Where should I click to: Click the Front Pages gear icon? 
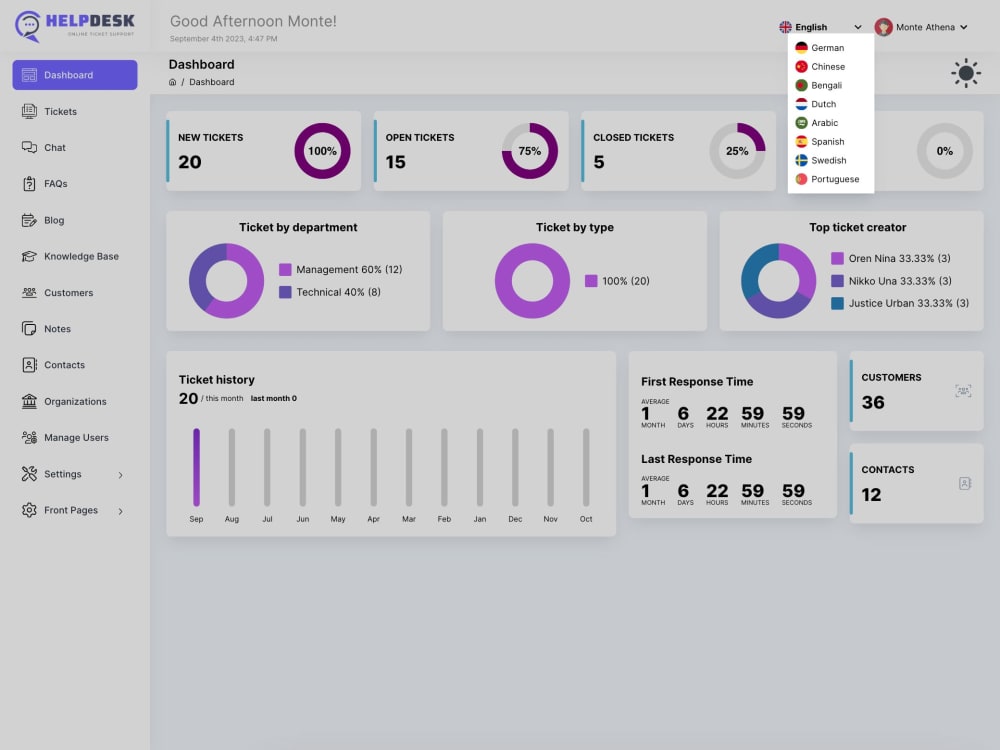[x=29, y=510]
